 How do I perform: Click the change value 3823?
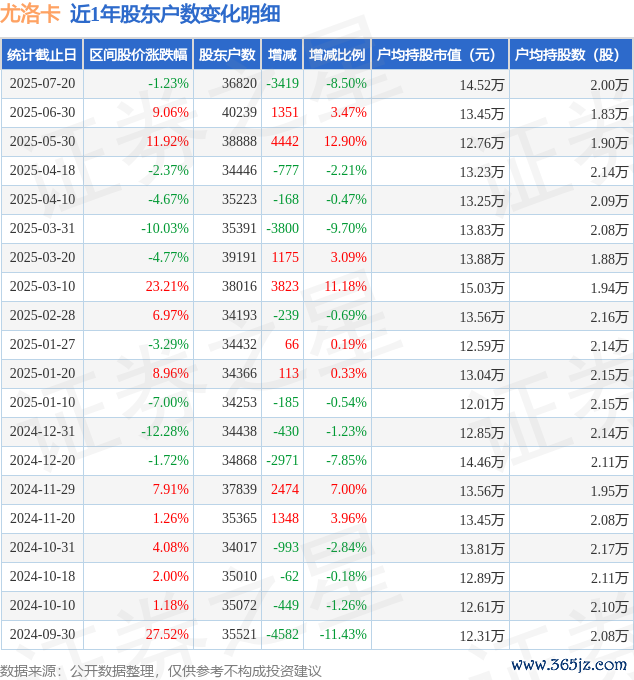click(285, 286)
